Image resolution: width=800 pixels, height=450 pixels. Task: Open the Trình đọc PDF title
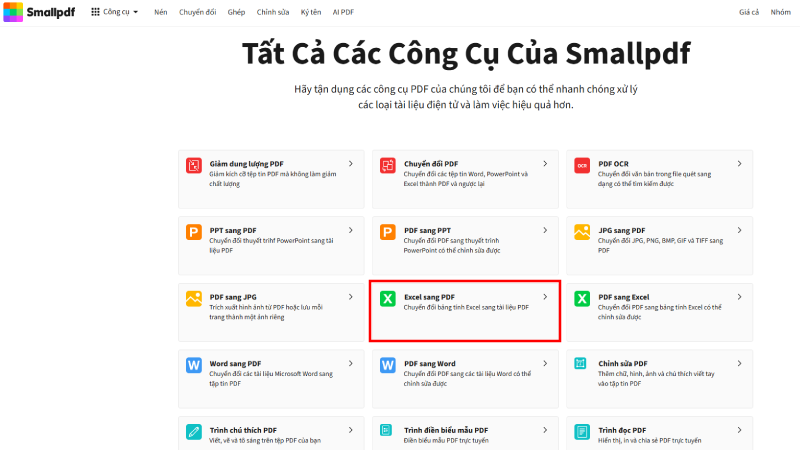[x=622, y=430]
